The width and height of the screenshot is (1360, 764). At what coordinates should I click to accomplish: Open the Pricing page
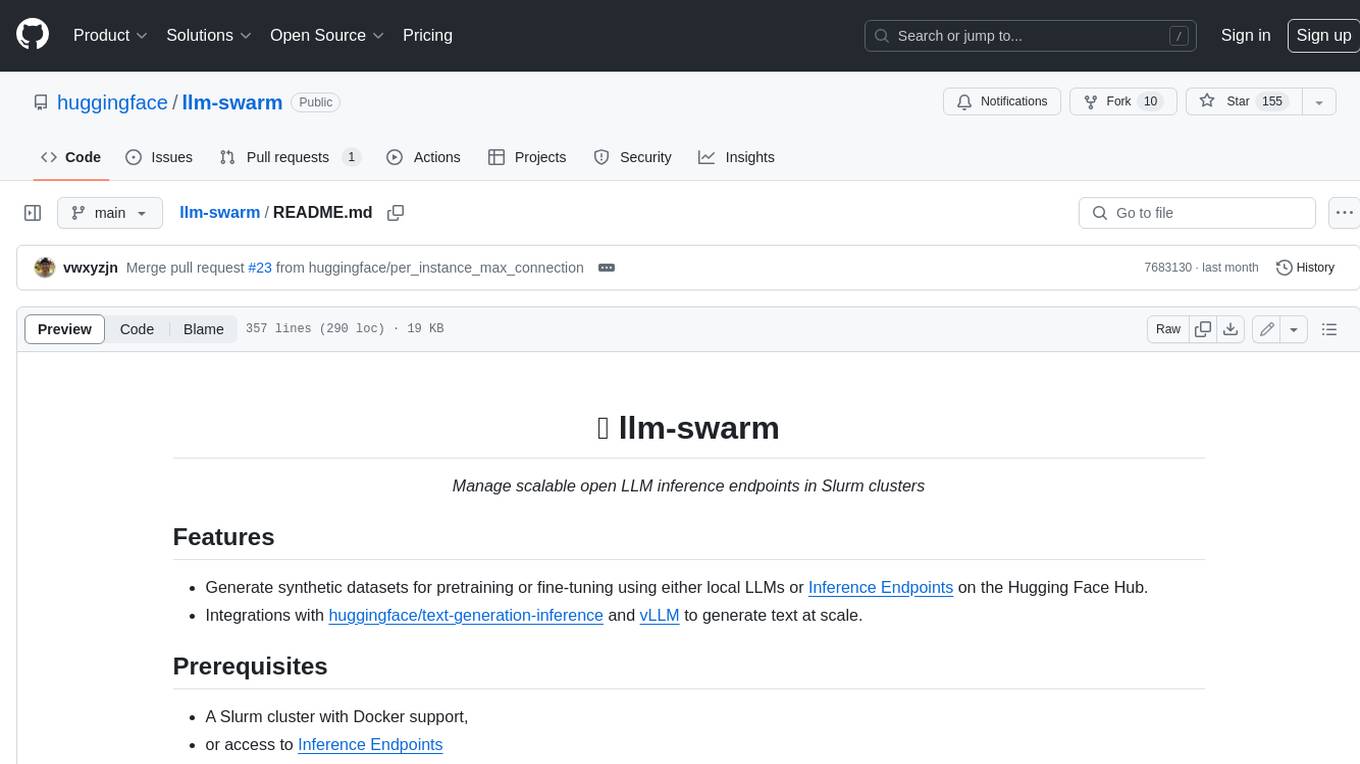pyautogui.click(x=427, y=35)
